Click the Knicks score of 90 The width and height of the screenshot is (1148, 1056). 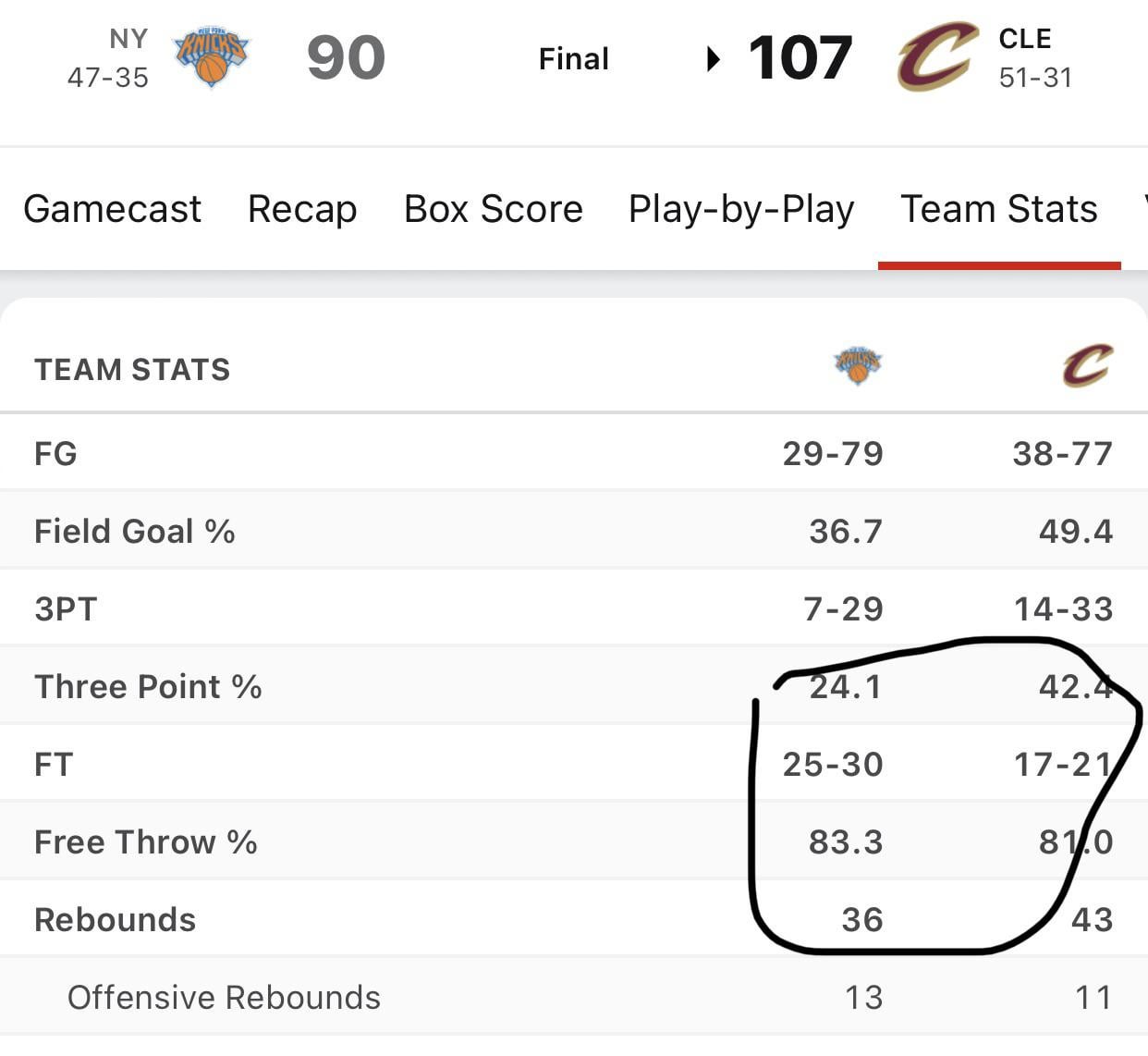[x=346, y=57]
